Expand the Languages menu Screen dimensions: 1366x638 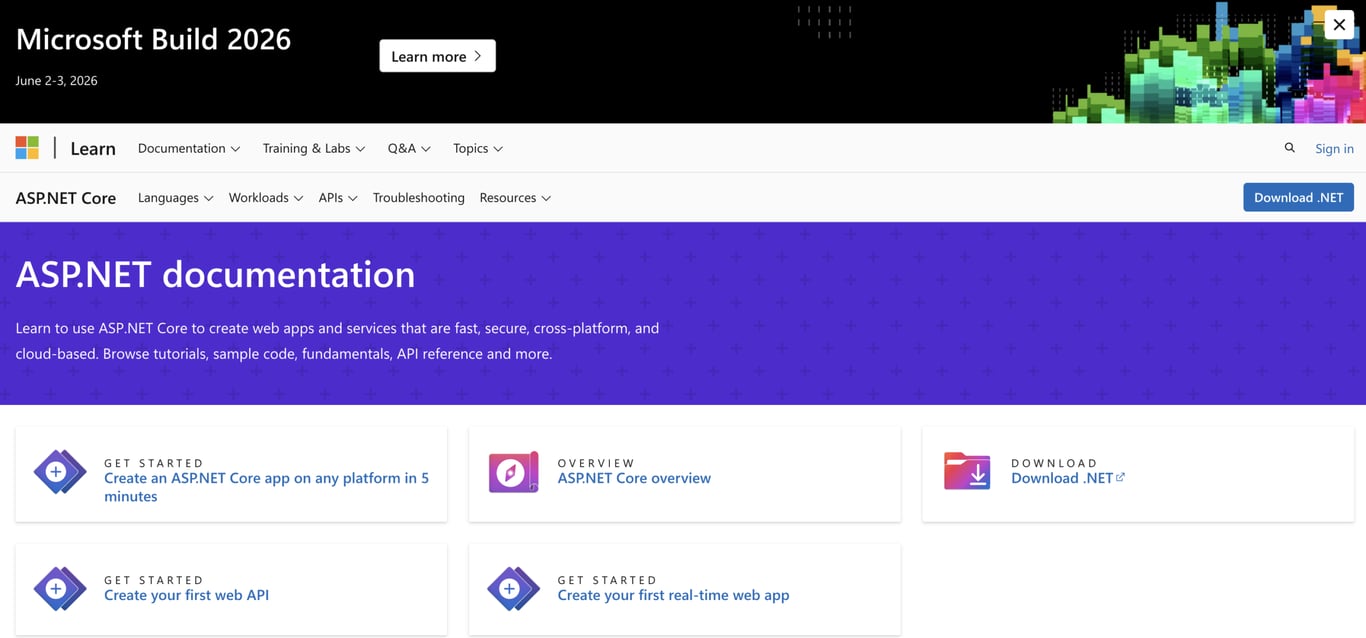pos(176,198)
